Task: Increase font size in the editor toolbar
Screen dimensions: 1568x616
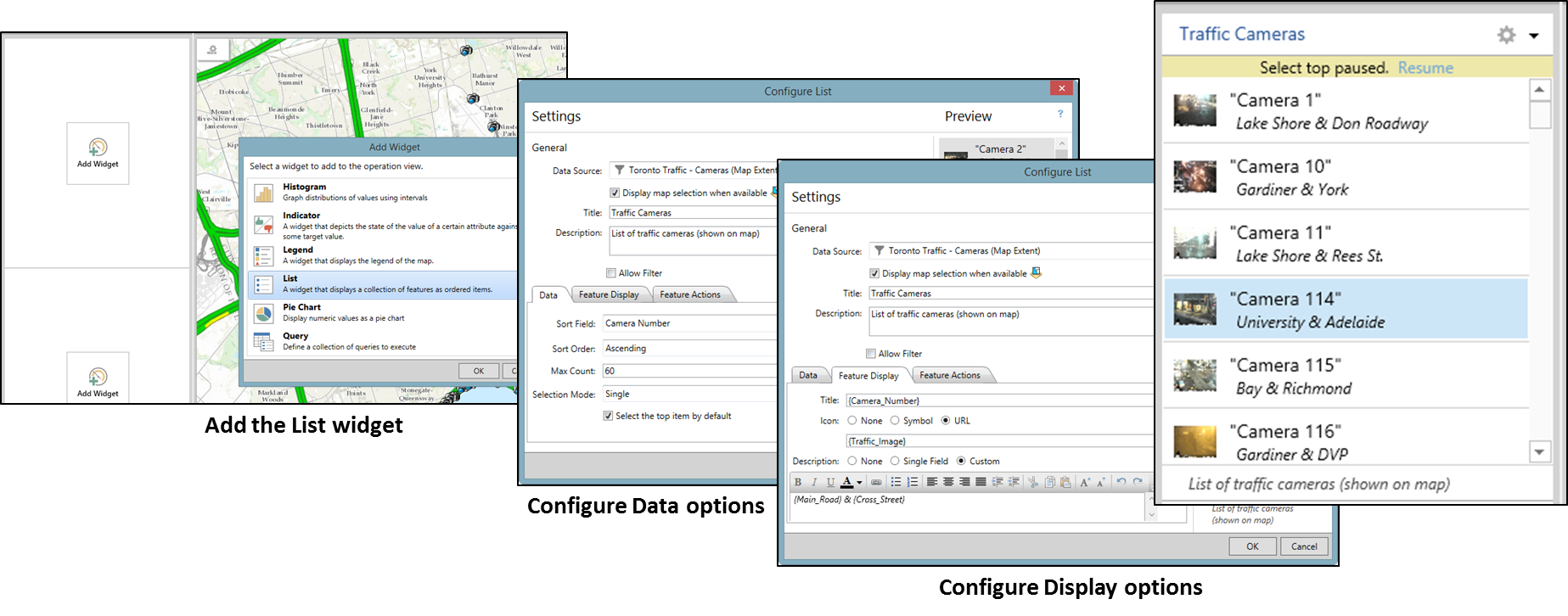Action: (1085, 482)
